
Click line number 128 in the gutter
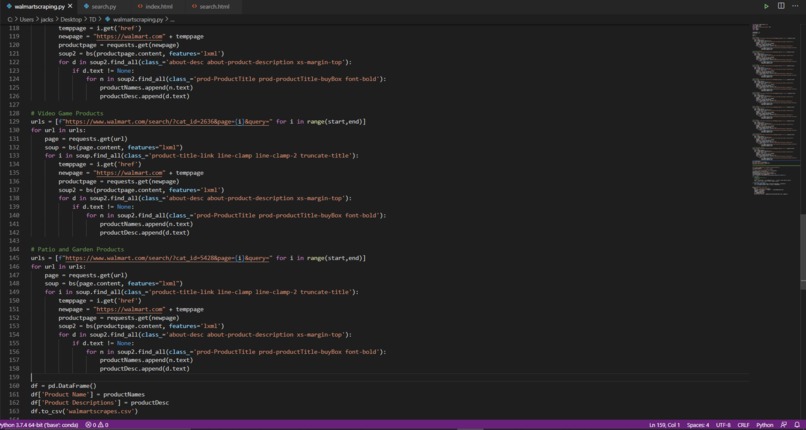pos(14,113)
